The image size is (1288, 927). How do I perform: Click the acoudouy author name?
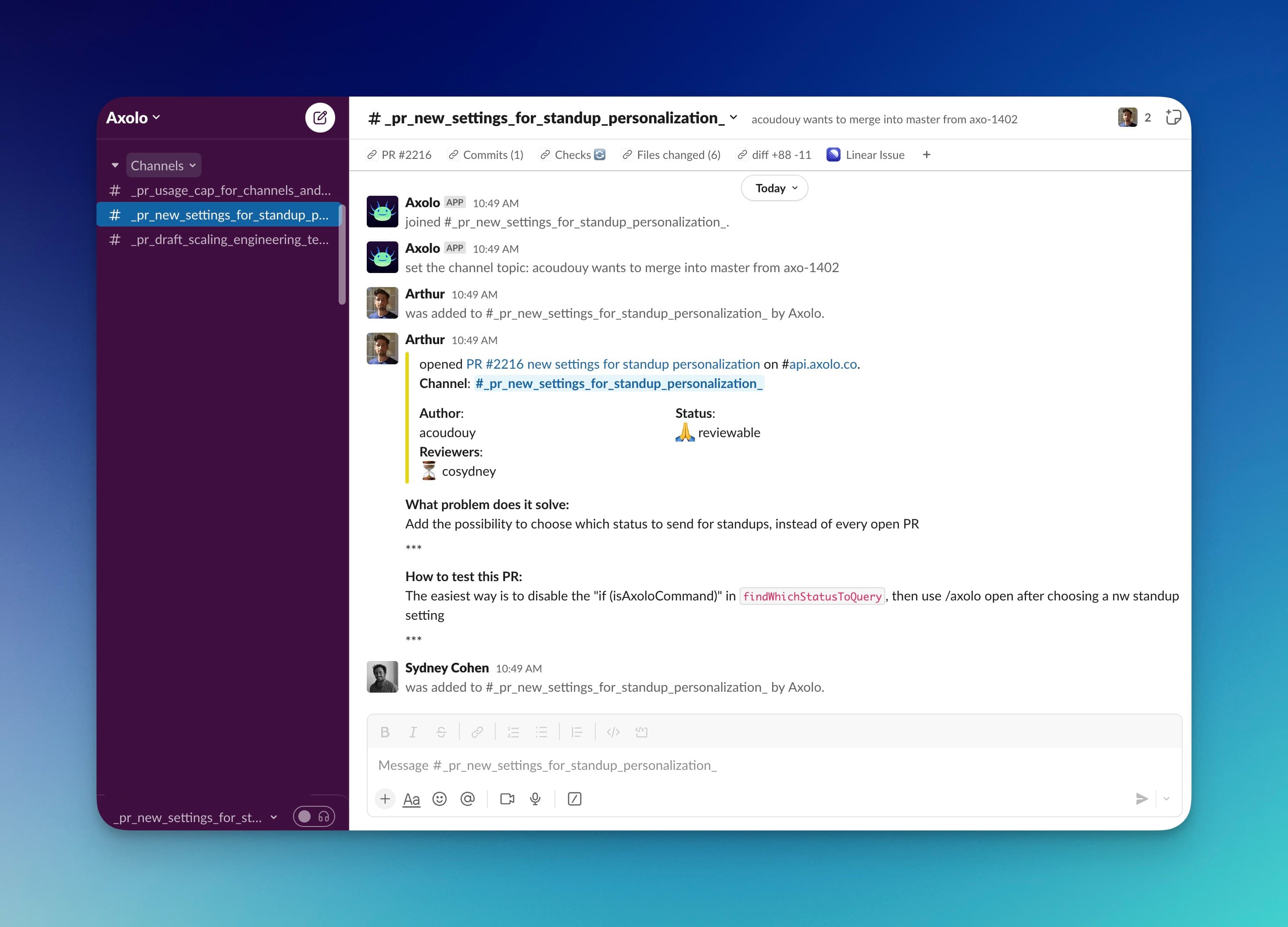coord(447,432)
